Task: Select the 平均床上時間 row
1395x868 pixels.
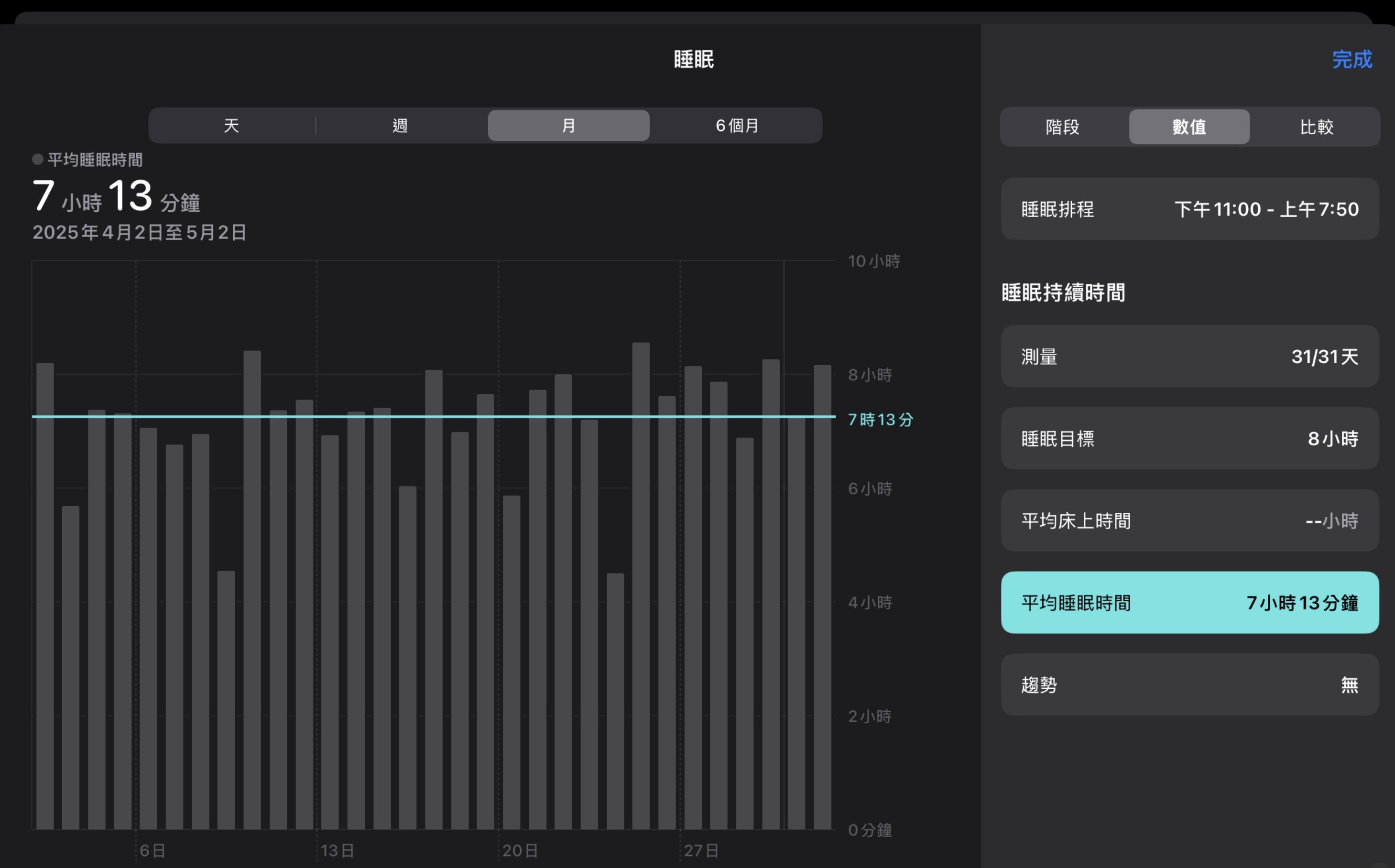Action: (1189, 521)
